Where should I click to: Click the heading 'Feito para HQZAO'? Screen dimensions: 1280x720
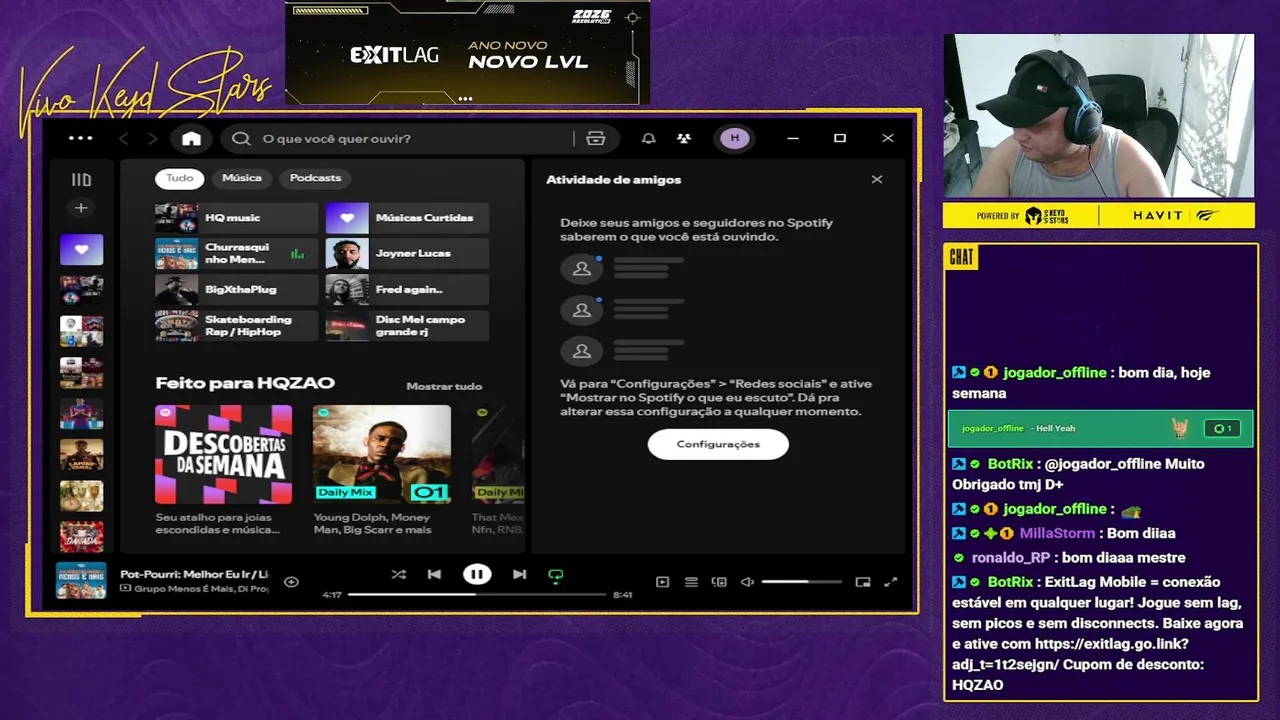point(245,383)
